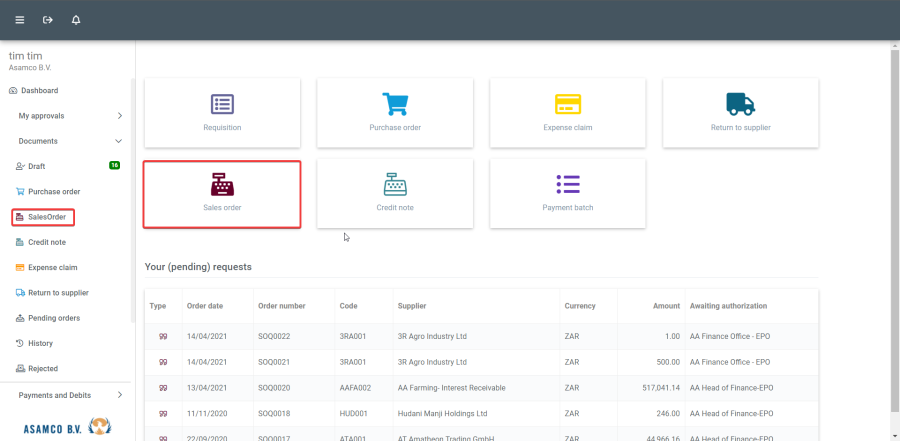Image resolution: width=900 pixels, height=441 pixels.
Task: Open the Expense claim tile
Action: 568,112
